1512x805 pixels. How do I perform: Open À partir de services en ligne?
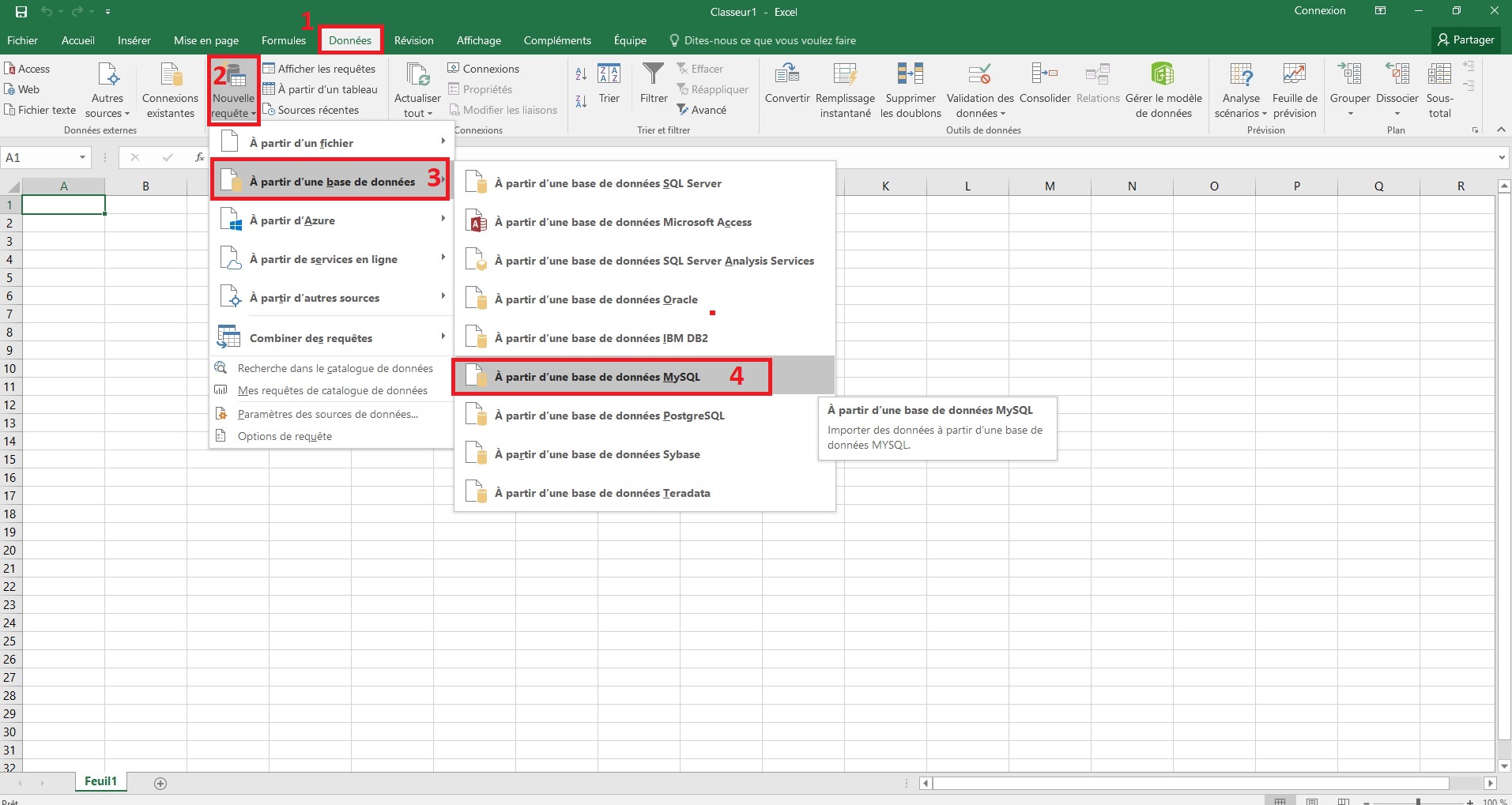(331, 259)
